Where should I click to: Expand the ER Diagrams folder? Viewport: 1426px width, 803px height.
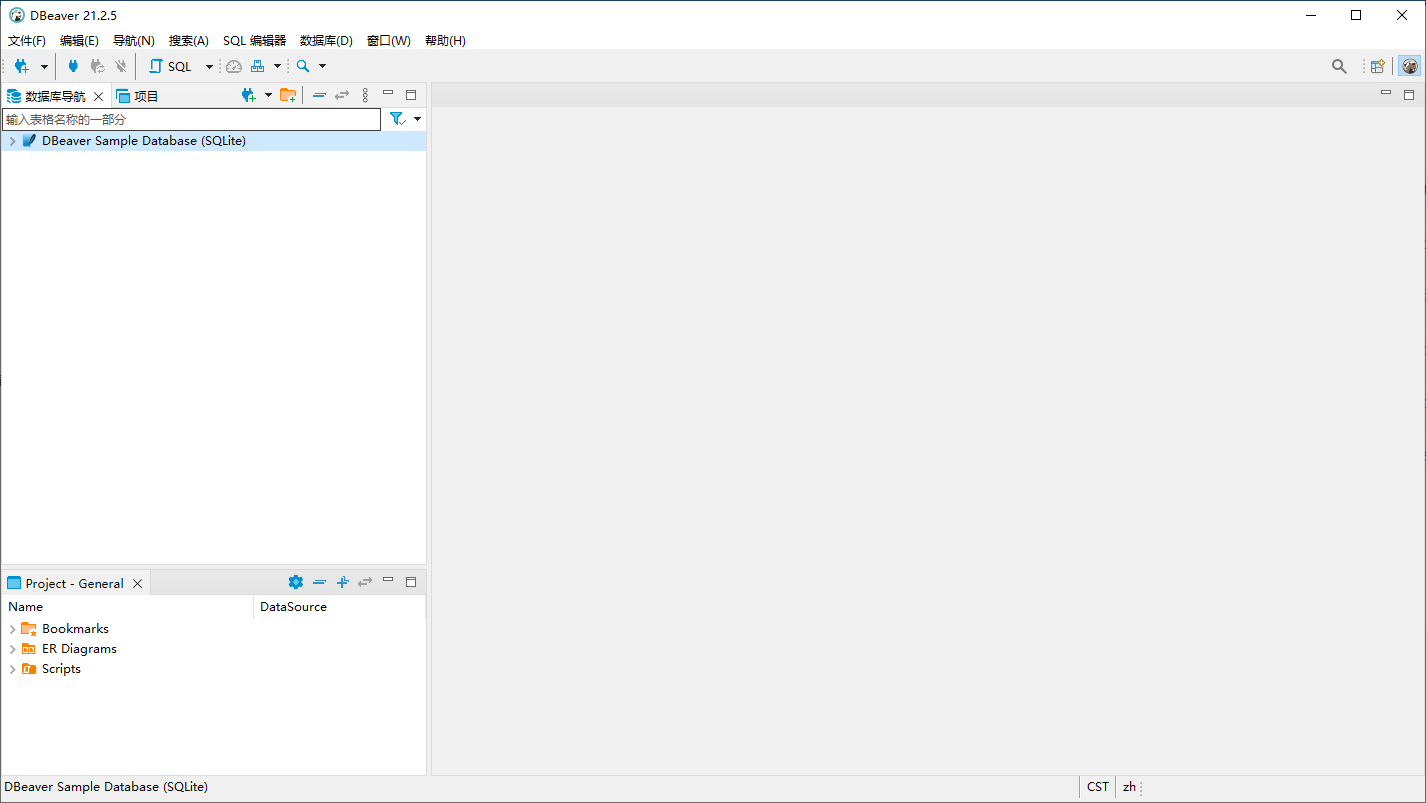point(12,649)
